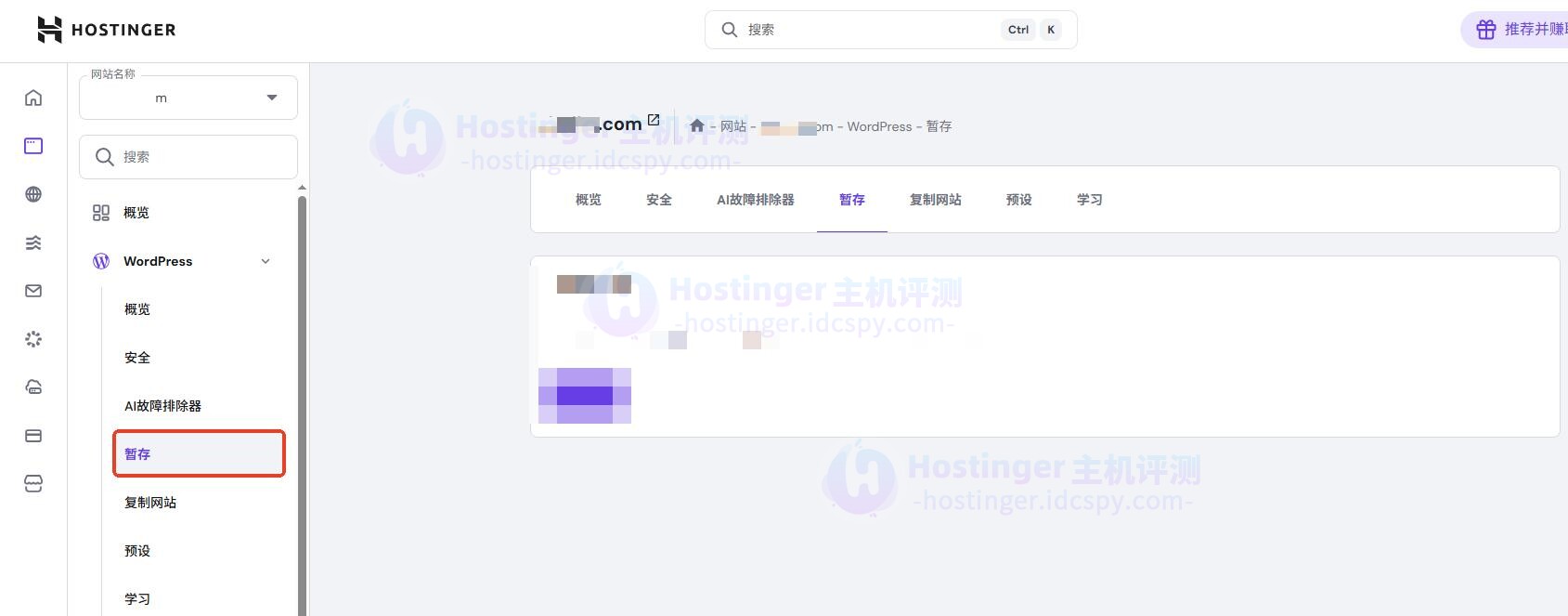Open the top-level 概览 sidebar item
The height and width of the screenshot is (616, 1568).
point(188,213)
